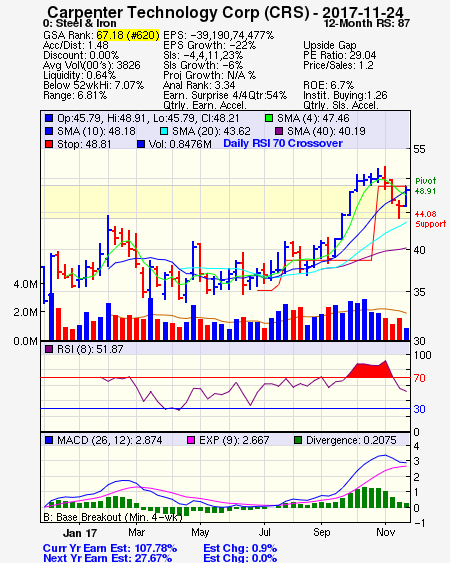The width and height of the screenshot is (450, 563).
Task: Click the Acc/Dist: 1.48 value
Action: (75, 45)
